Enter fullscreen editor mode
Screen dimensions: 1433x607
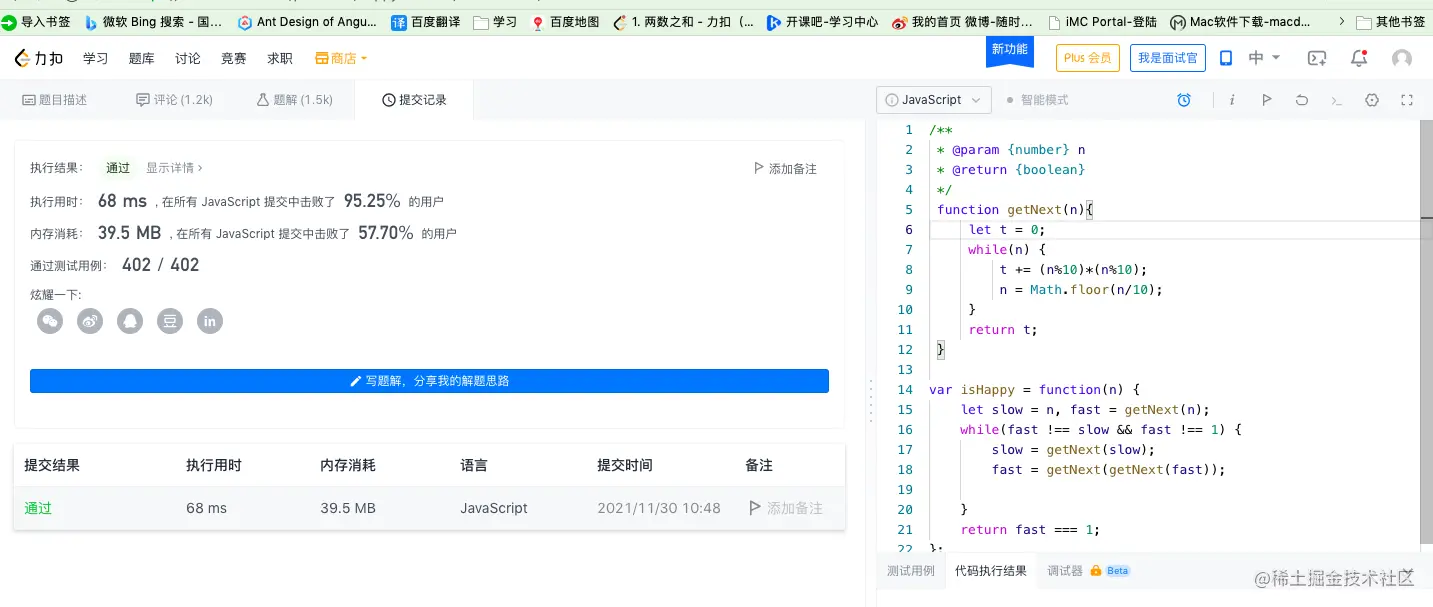(x=1407, y=100)
